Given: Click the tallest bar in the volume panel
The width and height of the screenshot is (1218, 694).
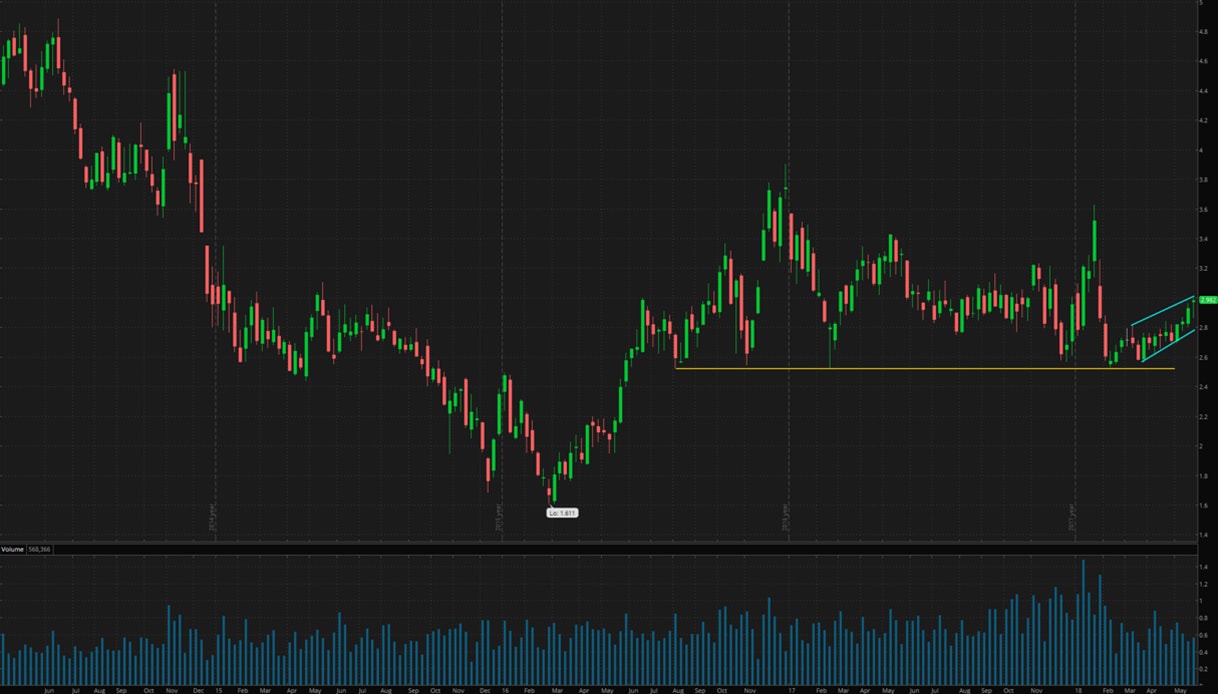Looking at the screenshot, I should tap(1083, 620).
